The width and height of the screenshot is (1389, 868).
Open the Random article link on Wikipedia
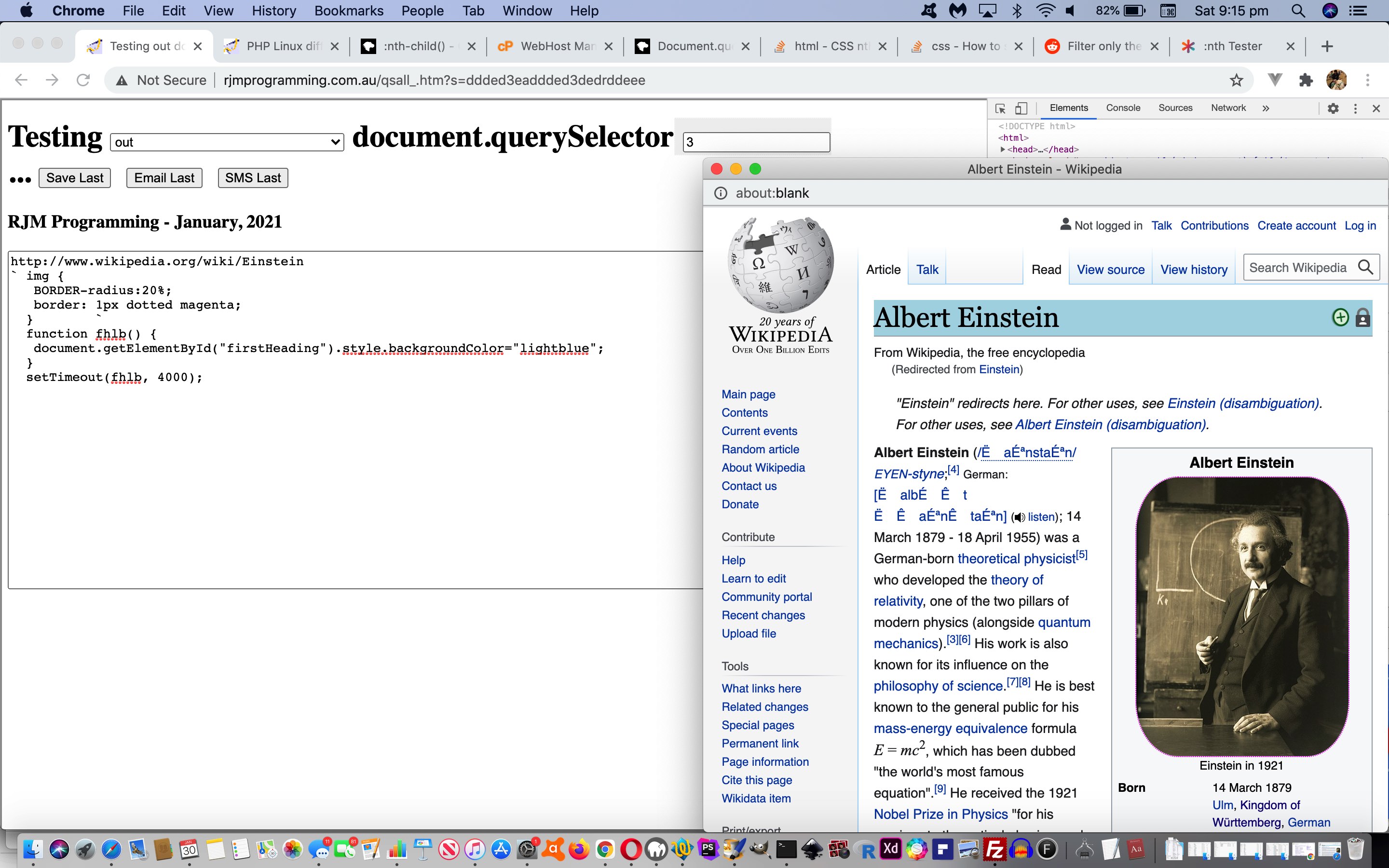click(760, 449)
